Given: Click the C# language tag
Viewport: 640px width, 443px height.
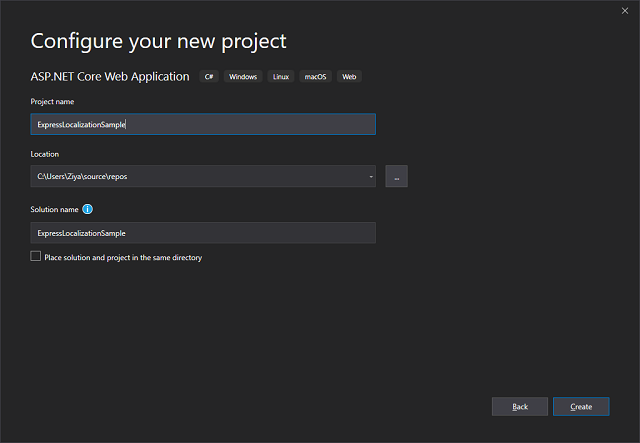Looking at the screenshot, I should (209, 77).
